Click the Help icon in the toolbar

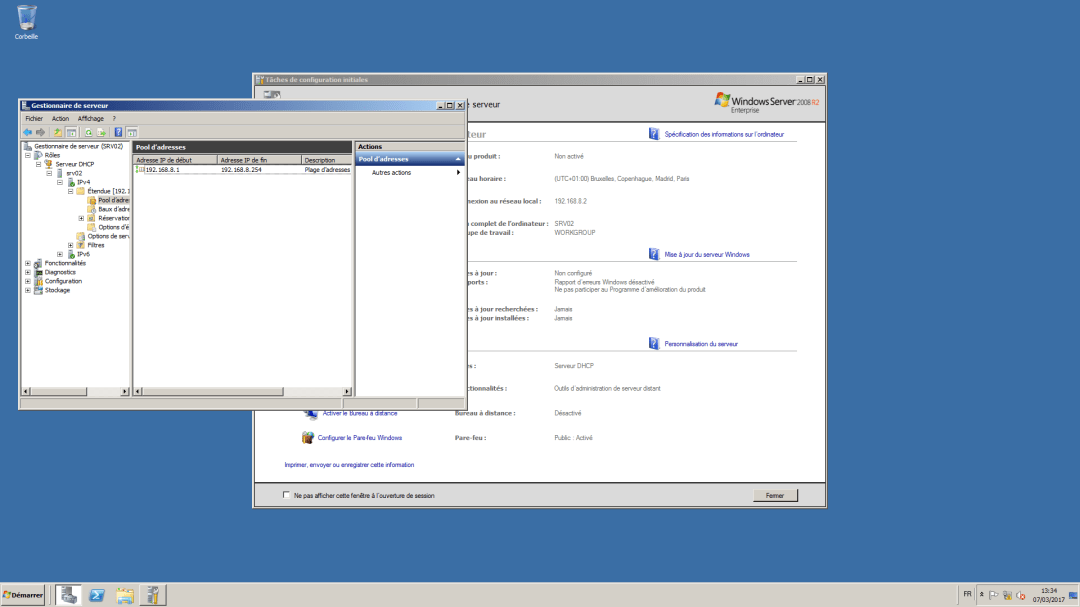tap(119, 132)
